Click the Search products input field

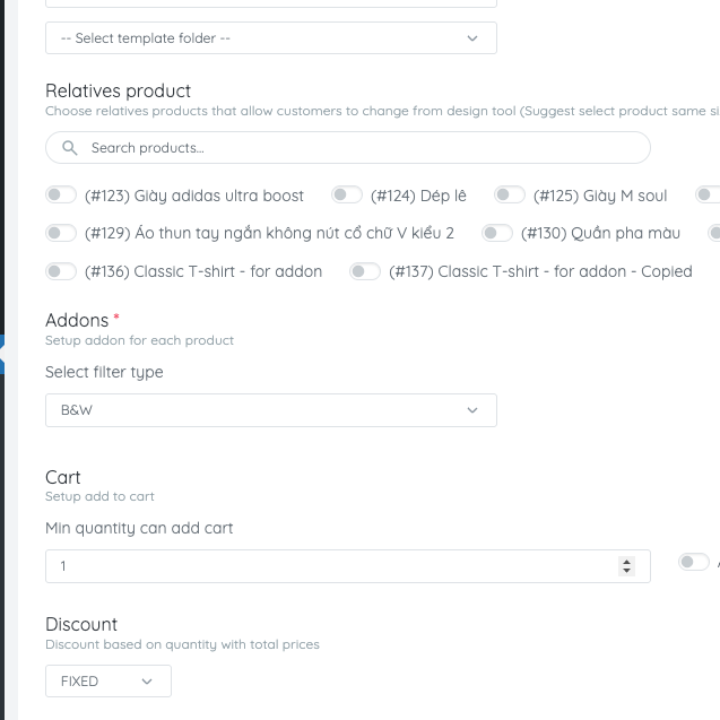[x=360, y=148]
